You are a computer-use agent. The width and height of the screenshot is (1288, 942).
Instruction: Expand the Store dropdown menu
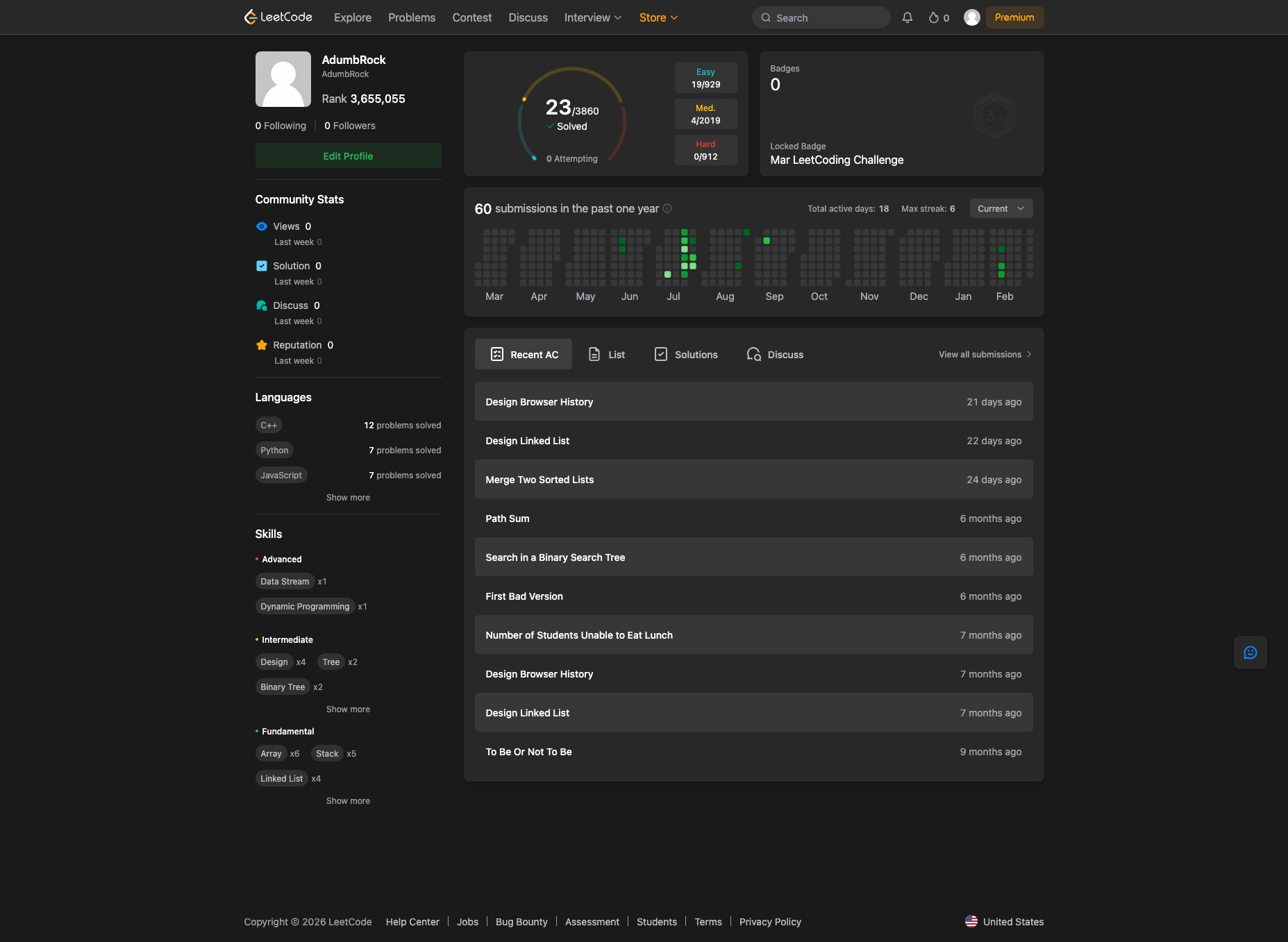[x=658, y=17]
